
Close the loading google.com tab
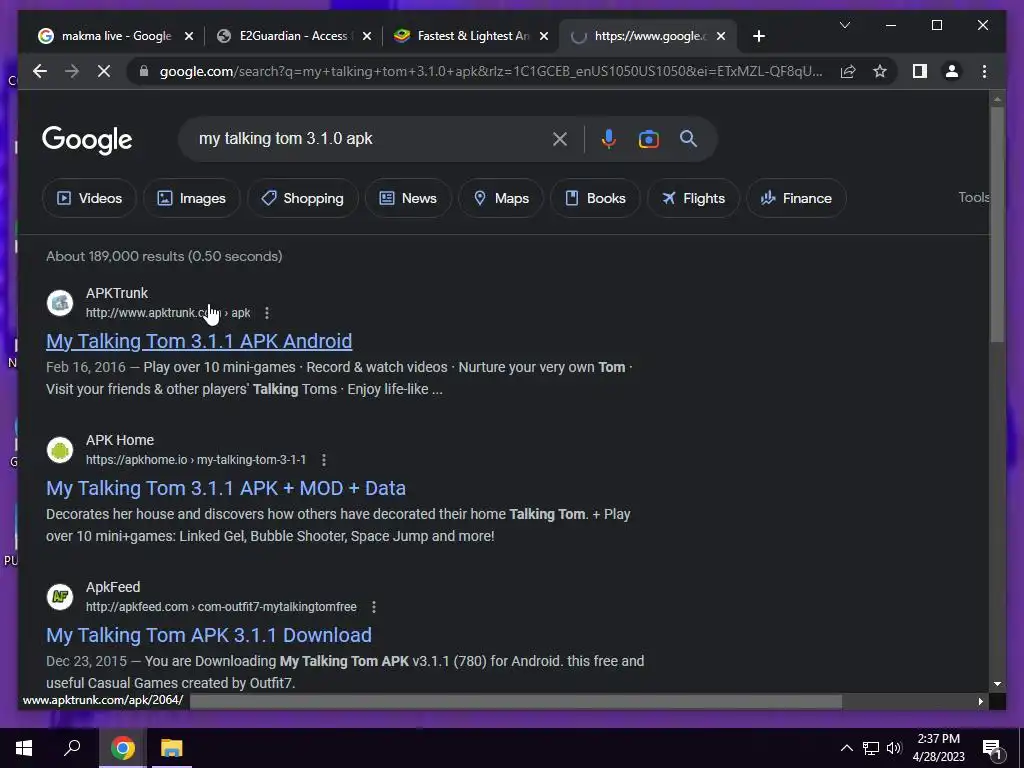tap(721, 36)
